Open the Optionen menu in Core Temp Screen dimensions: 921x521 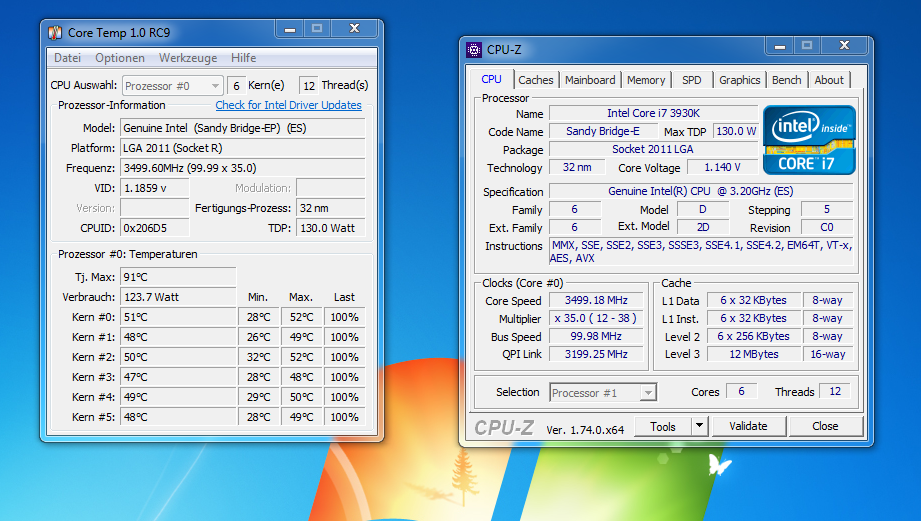[120, 58]
